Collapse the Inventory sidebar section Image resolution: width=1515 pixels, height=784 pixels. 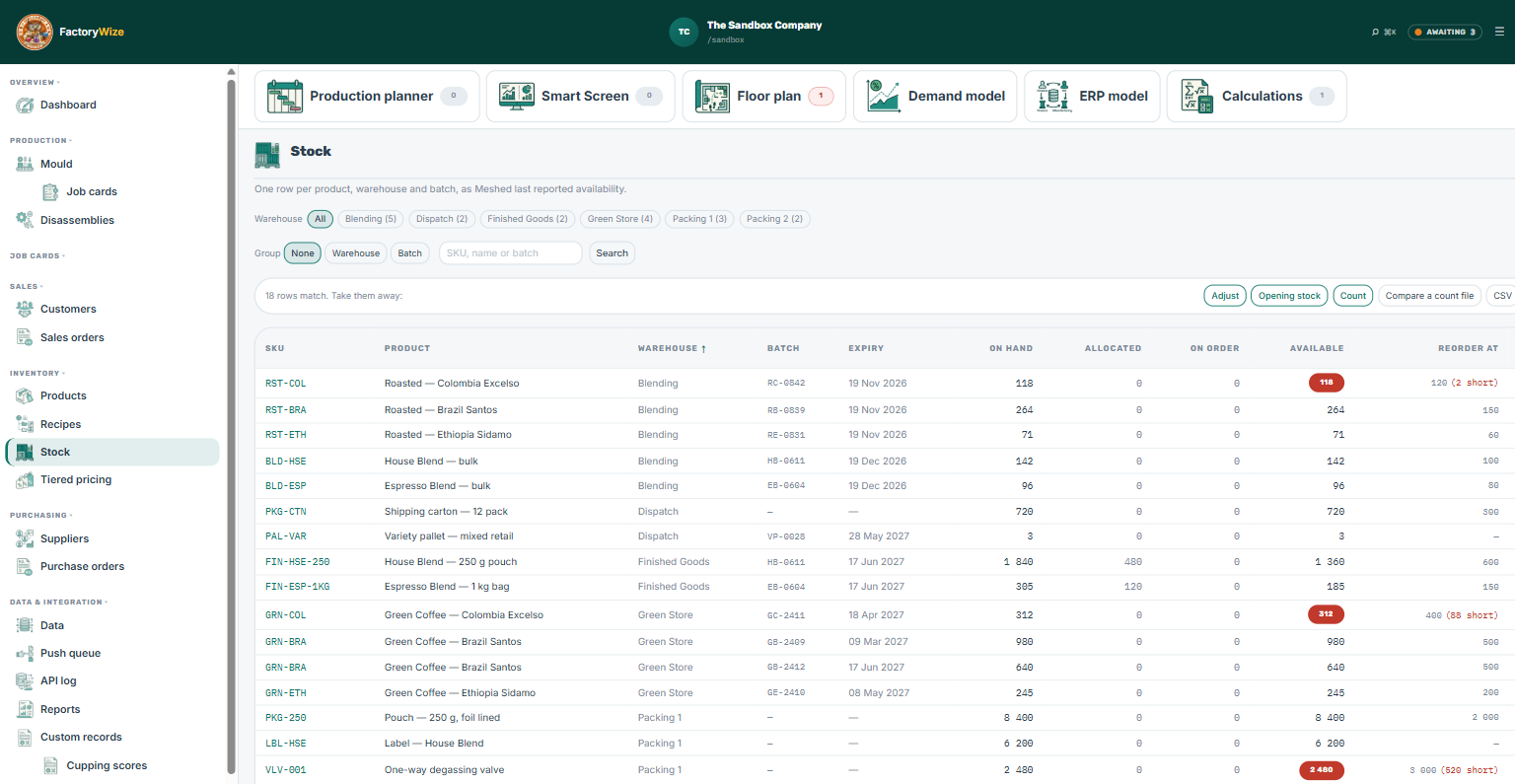coord(37,373)
